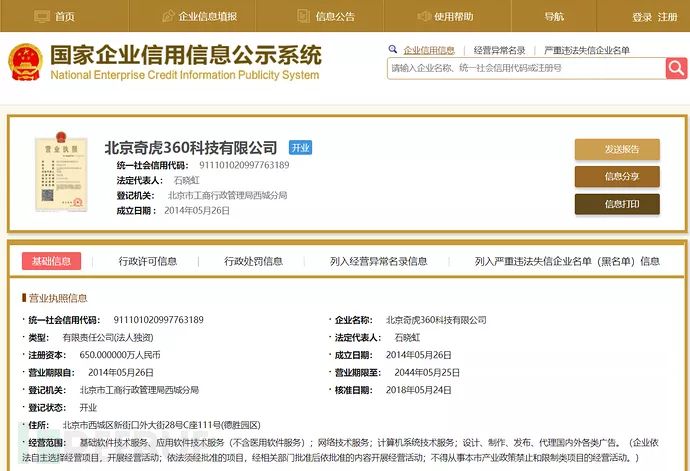Click the blue 开业 status badge

(301, 147)
